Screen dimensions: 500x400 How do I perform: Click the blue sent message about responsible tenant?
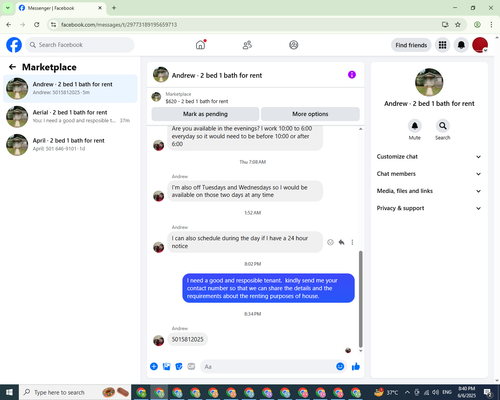tap(268, 288)
